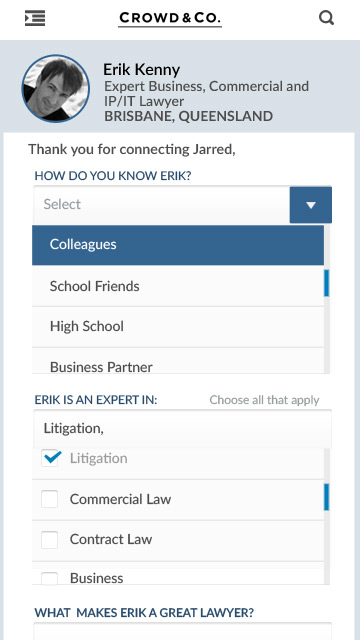This screenshot has height=640, width=360.
Task: Select School Friends option
Action: [x=178, y=286]
